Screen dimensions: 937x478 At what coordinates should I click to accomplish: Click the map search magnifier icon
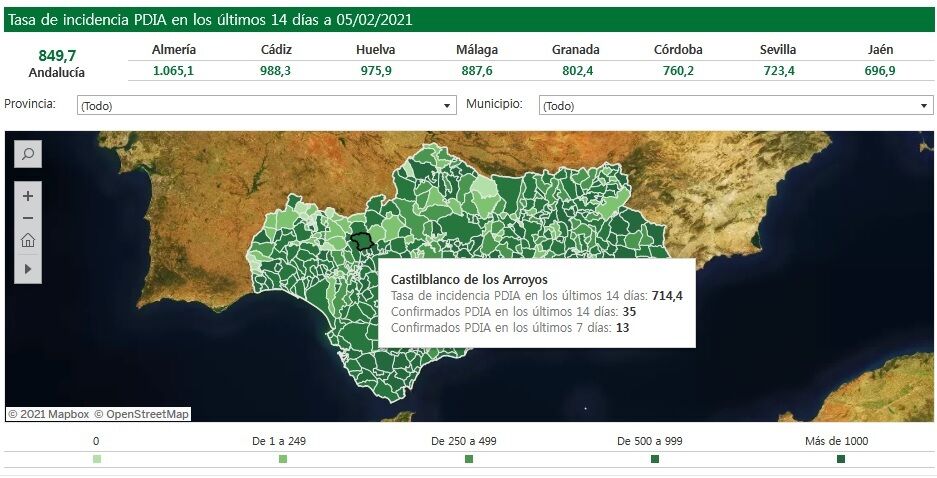coord(28,154)
